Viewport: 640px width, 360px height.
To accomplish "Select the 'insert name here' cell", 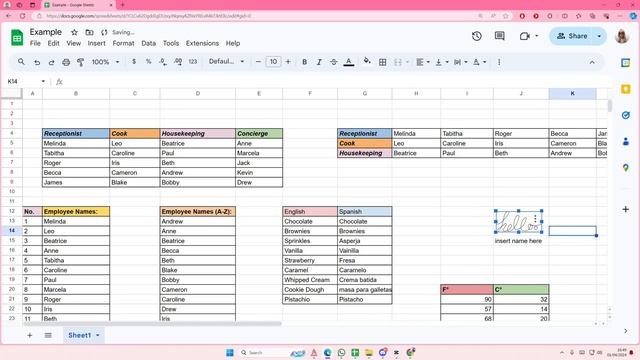I will [521, 241].
